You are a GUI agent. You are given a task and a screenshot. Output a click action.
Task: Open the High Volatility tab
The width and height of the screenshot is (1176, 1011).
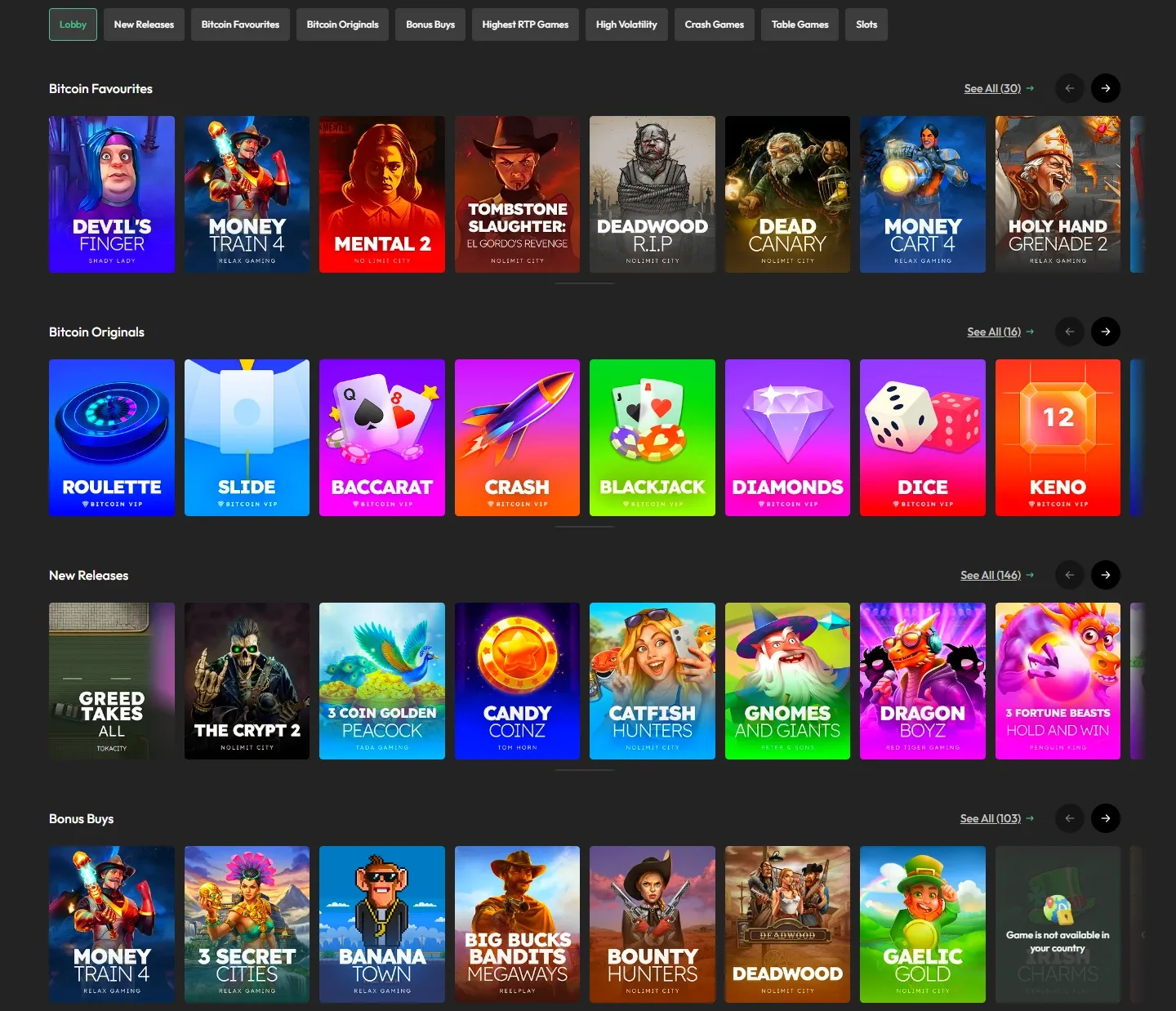(626, 24)
